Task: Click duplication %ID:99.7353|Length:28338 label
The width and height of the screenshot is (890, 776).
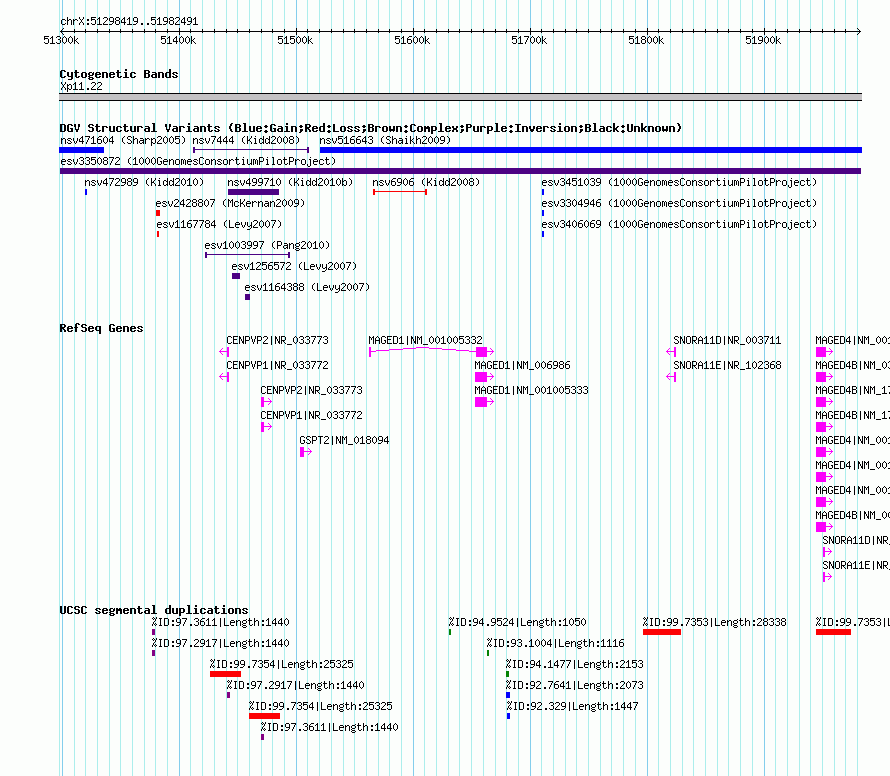Action: 715,622
